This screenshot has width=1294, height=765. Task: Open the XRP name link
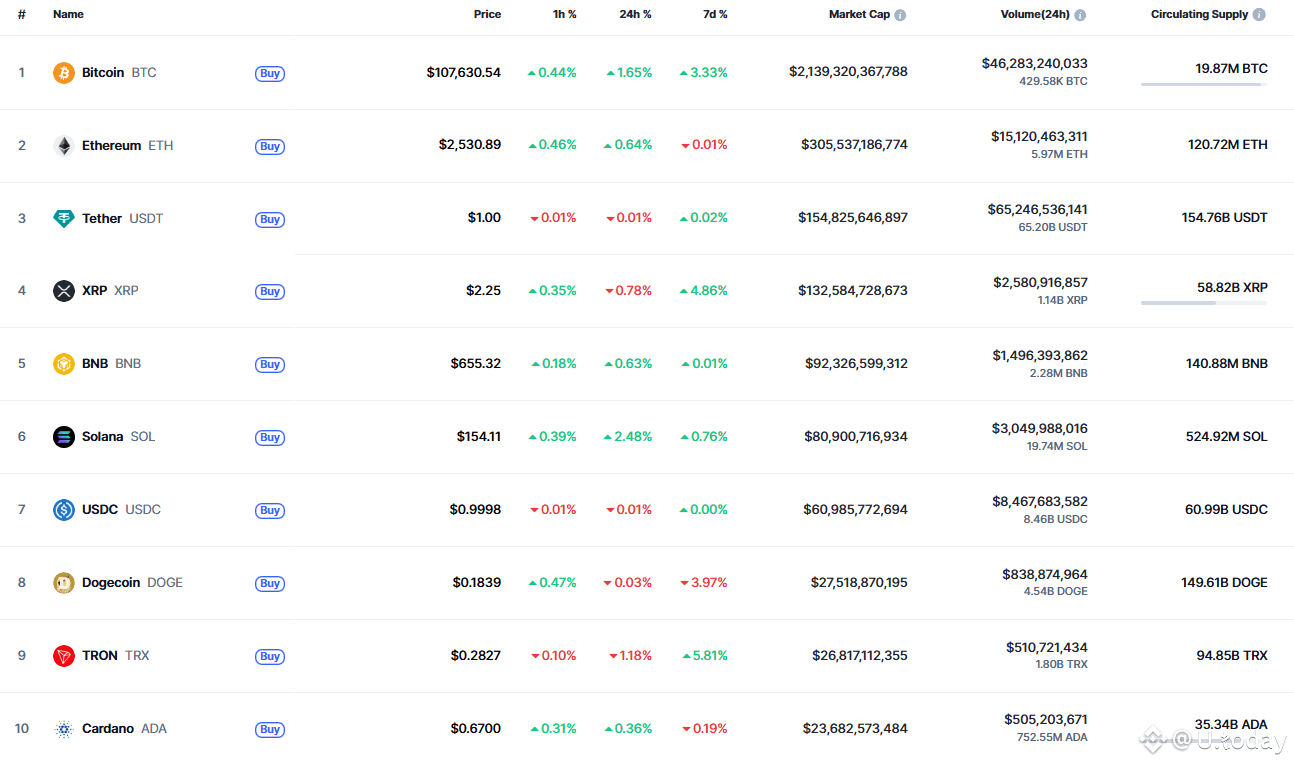tap(110, 291)
